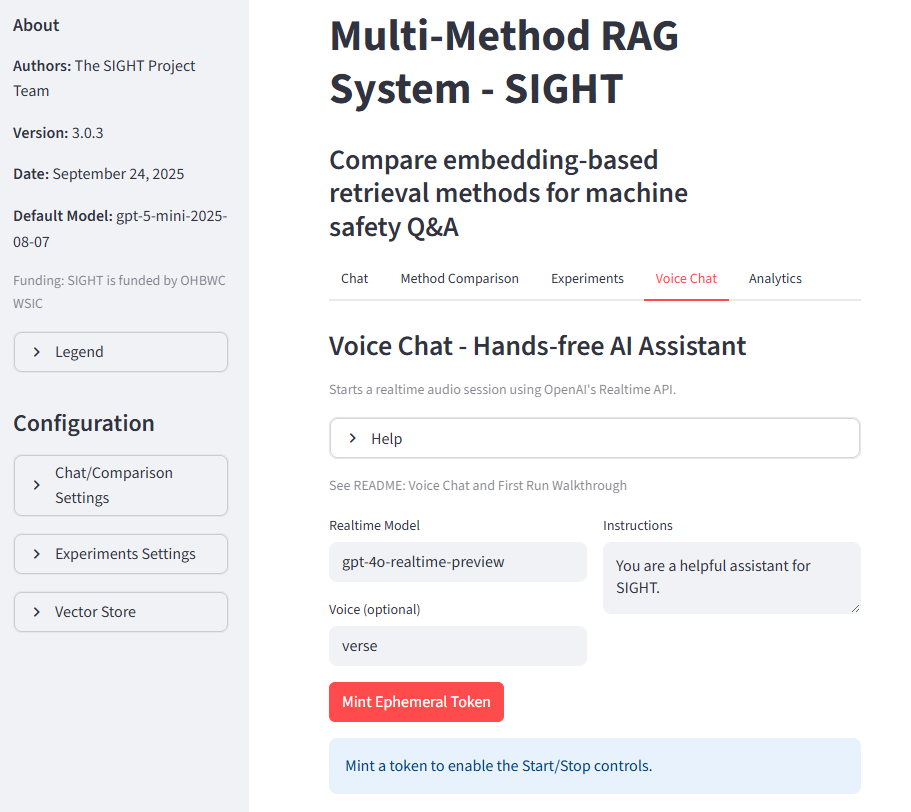Go to the Experiments tab
Viewport: 911px width, 812px height.
[x=587, y=279]
